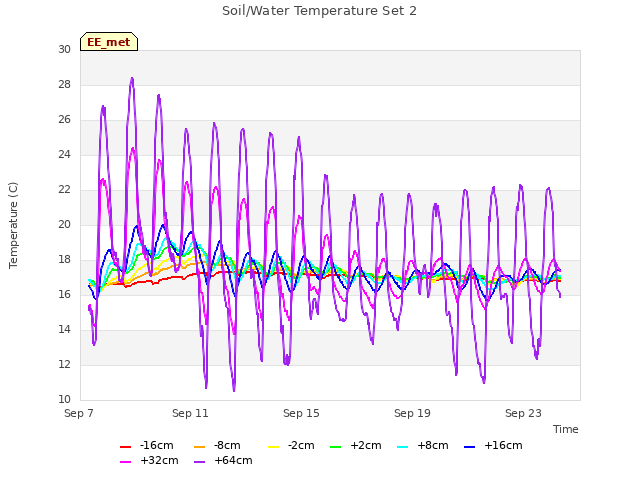
Task: Click the 14 y-axis tick label
Action: tap(64, 330)
